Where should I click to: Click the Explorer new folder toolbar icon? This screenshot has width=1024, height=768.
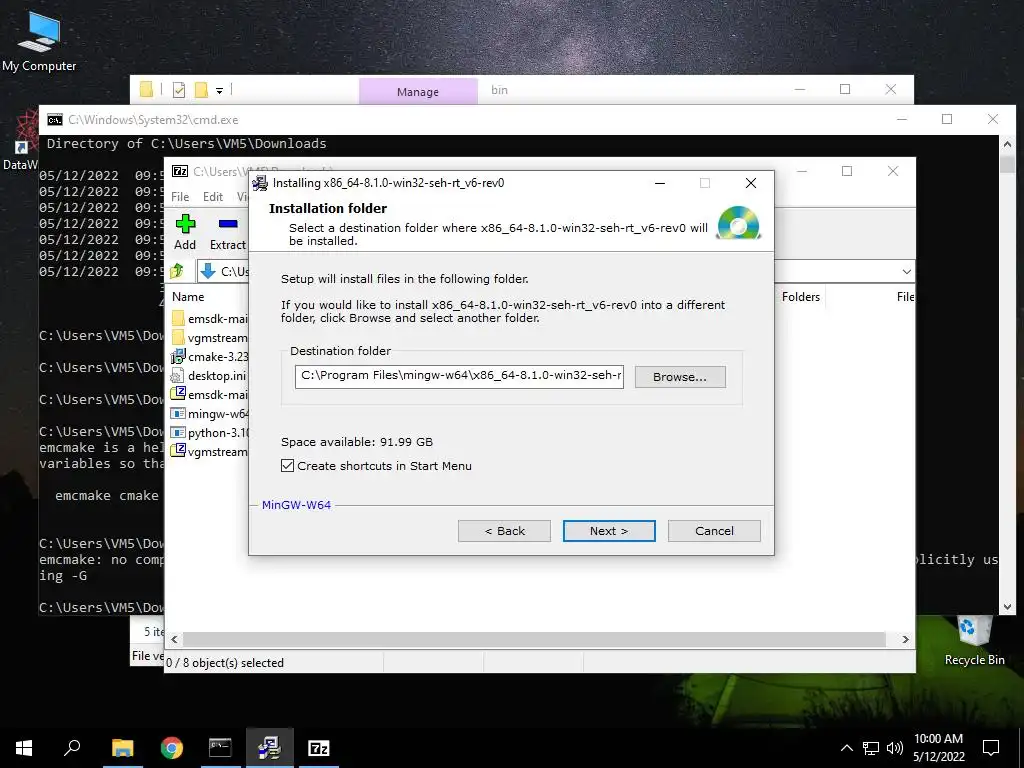[x=201, y=90]
